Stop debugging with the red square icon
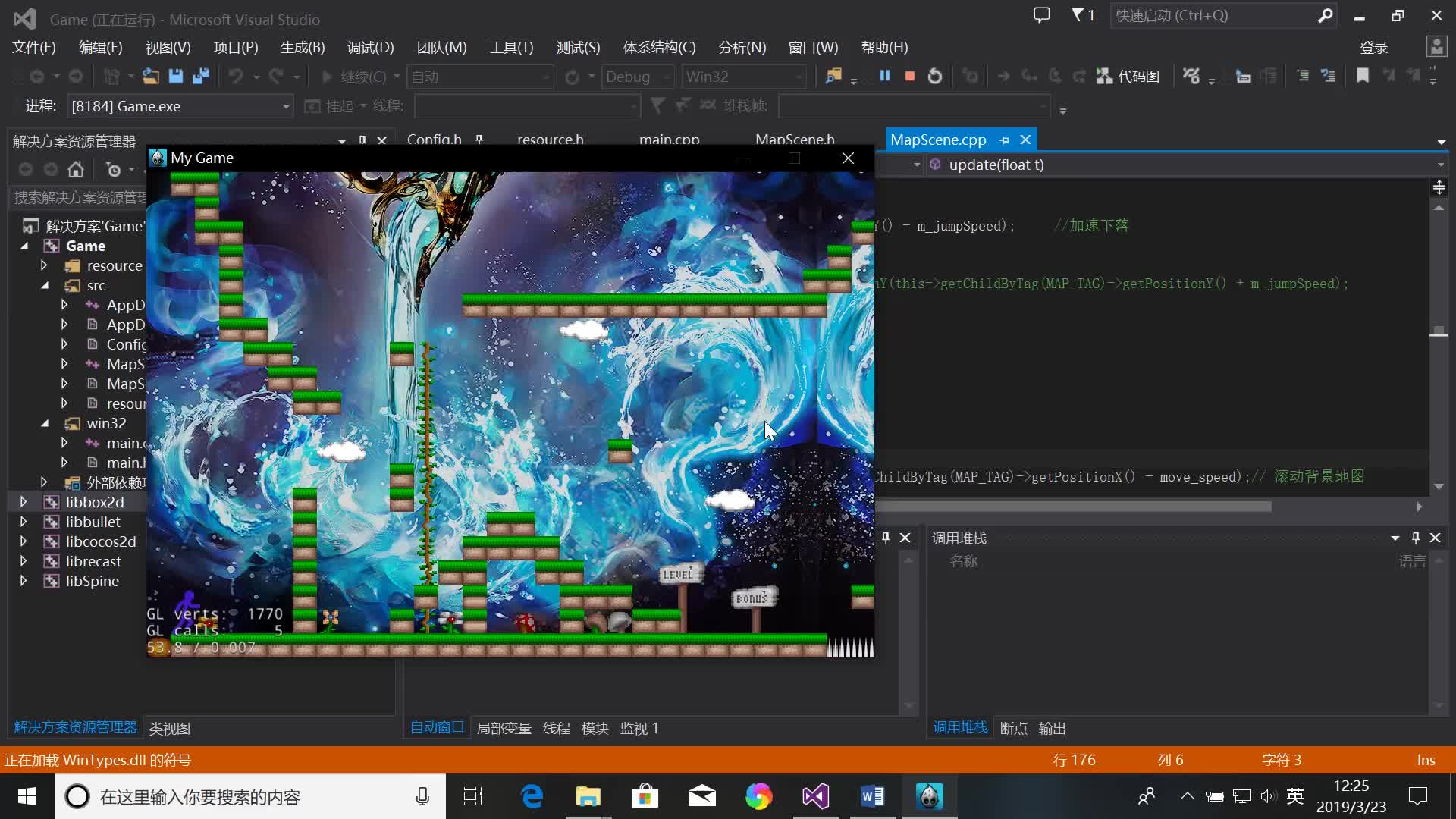1456x819 pixels. 910,76
